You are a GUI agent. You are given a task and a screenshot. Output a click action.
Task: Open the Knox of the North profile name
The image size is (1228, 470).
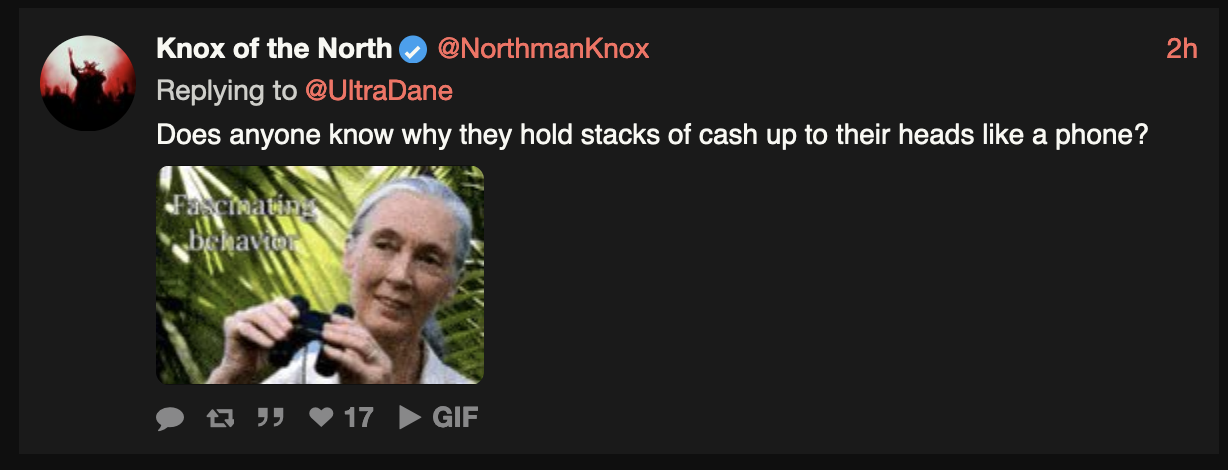[274, 48]
